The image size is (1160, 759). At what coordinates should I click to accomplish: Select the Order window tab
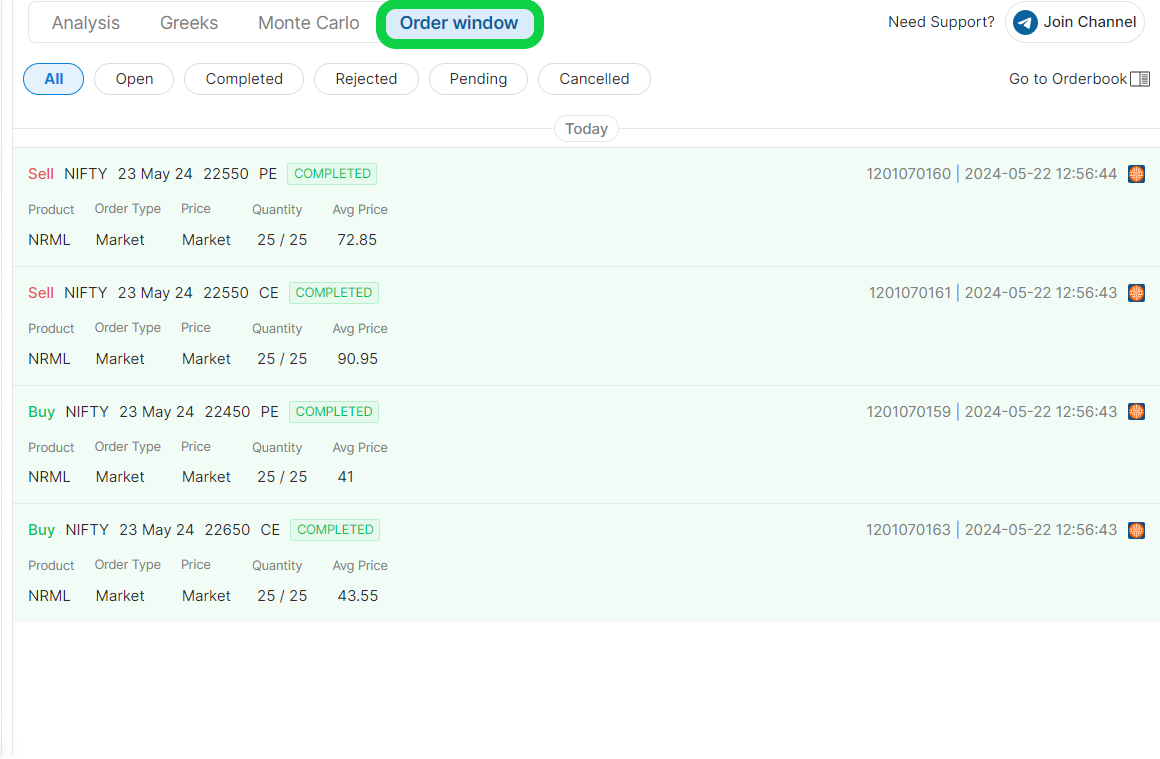click(x=459, y=23)
